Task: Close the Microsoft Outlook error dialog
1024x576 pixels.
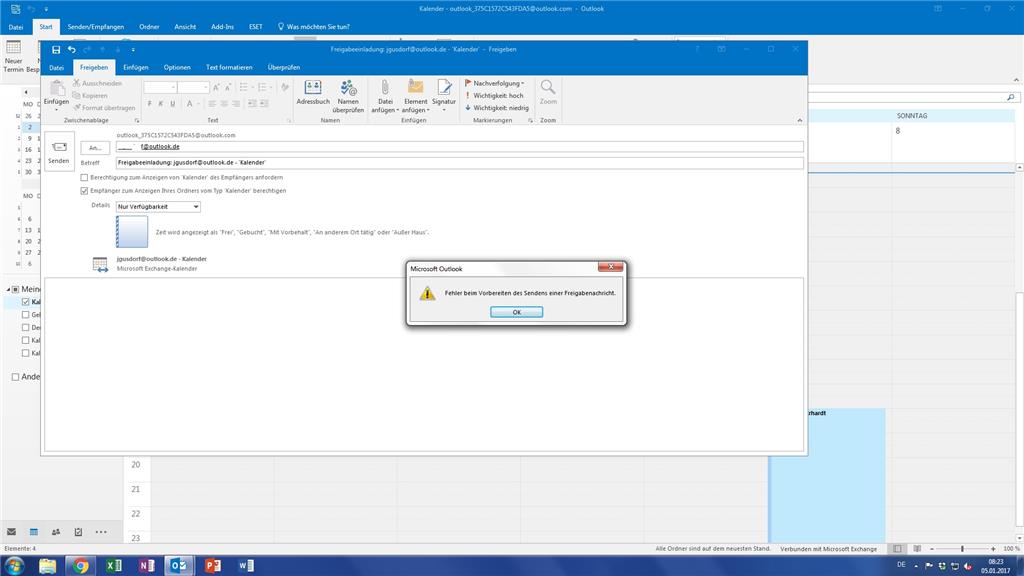Action: pyautogui.click(x=611, y=266)
